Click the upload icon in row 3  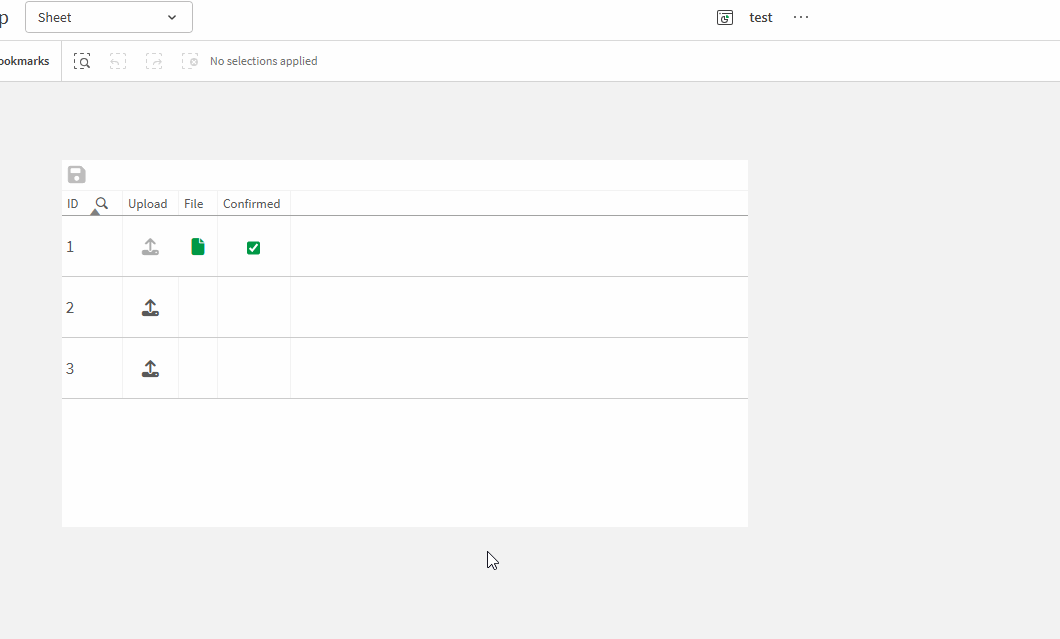pyautogui.click(x=150, y=369)
